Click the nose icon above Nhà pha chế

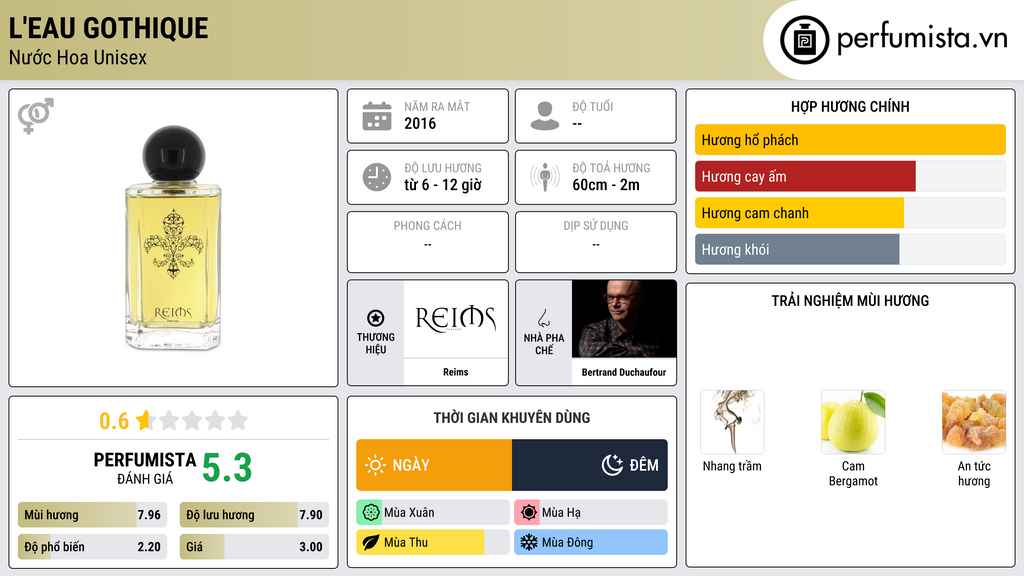pyautogui.click(x=543, y=318)
